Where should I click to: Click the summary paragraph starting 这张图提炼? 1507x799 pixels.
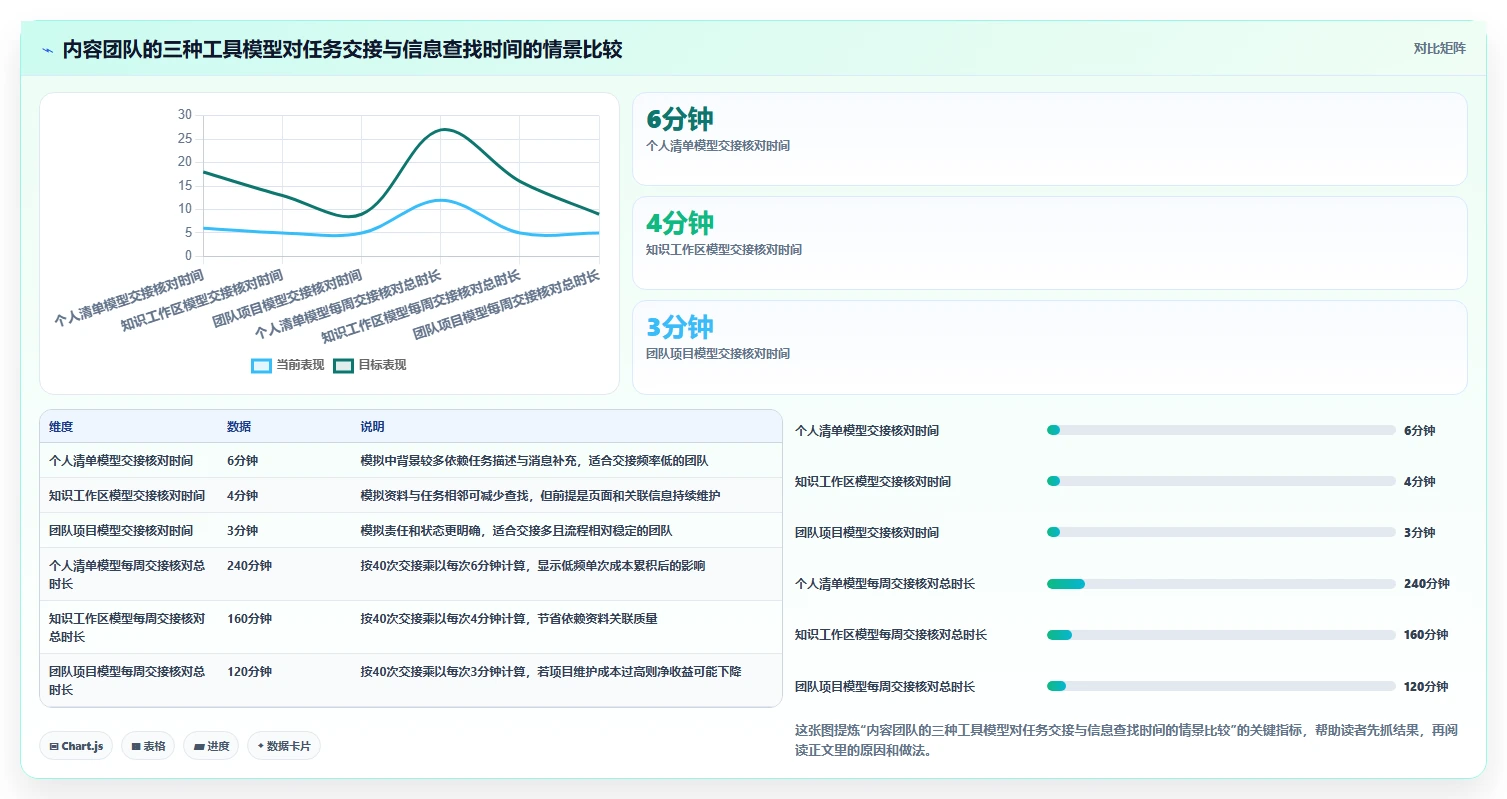click(x=1126, y=741)
